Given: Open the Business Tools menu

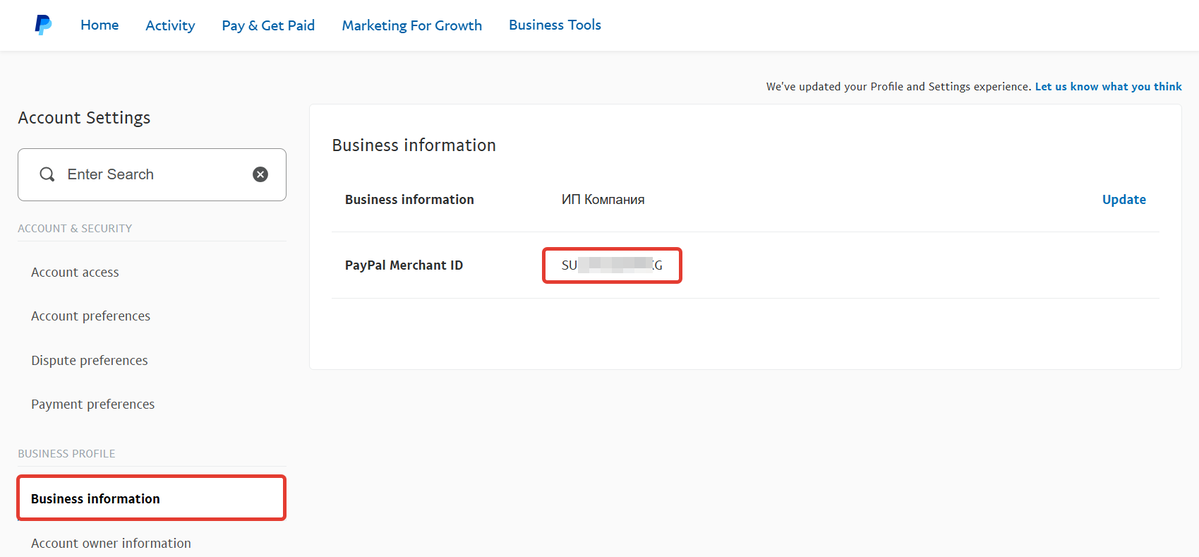Looking at the screenshot, I should tap(555, 25).
